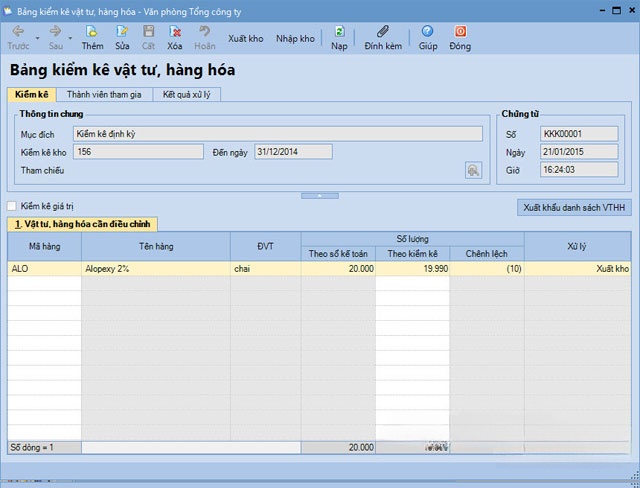Click the Theo kiểm kê column header

pos(412,254)
